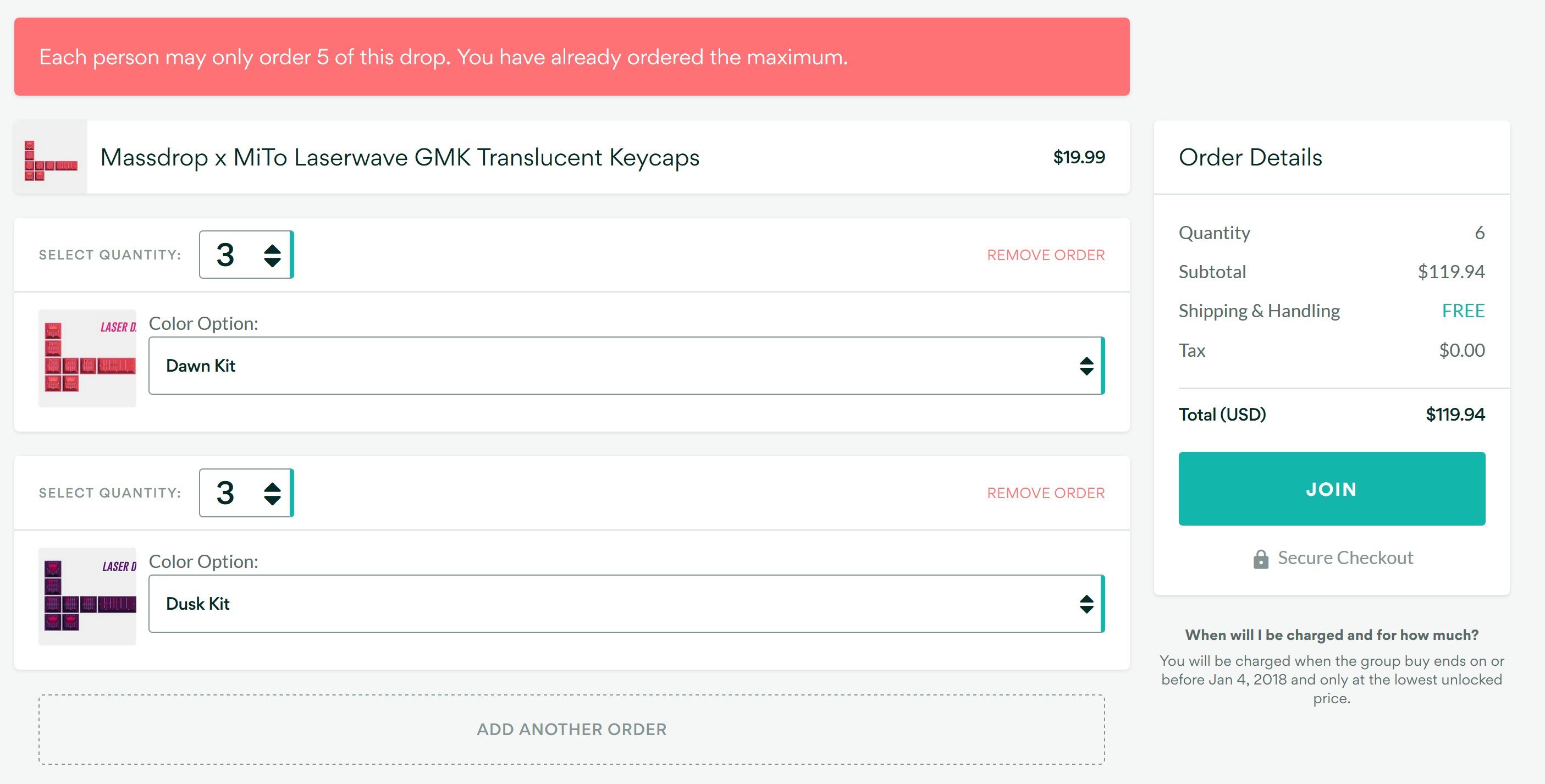Click the Dusk Kit preview image
The width and height of the screenshot is (1545, 784).
click(87, 597)
